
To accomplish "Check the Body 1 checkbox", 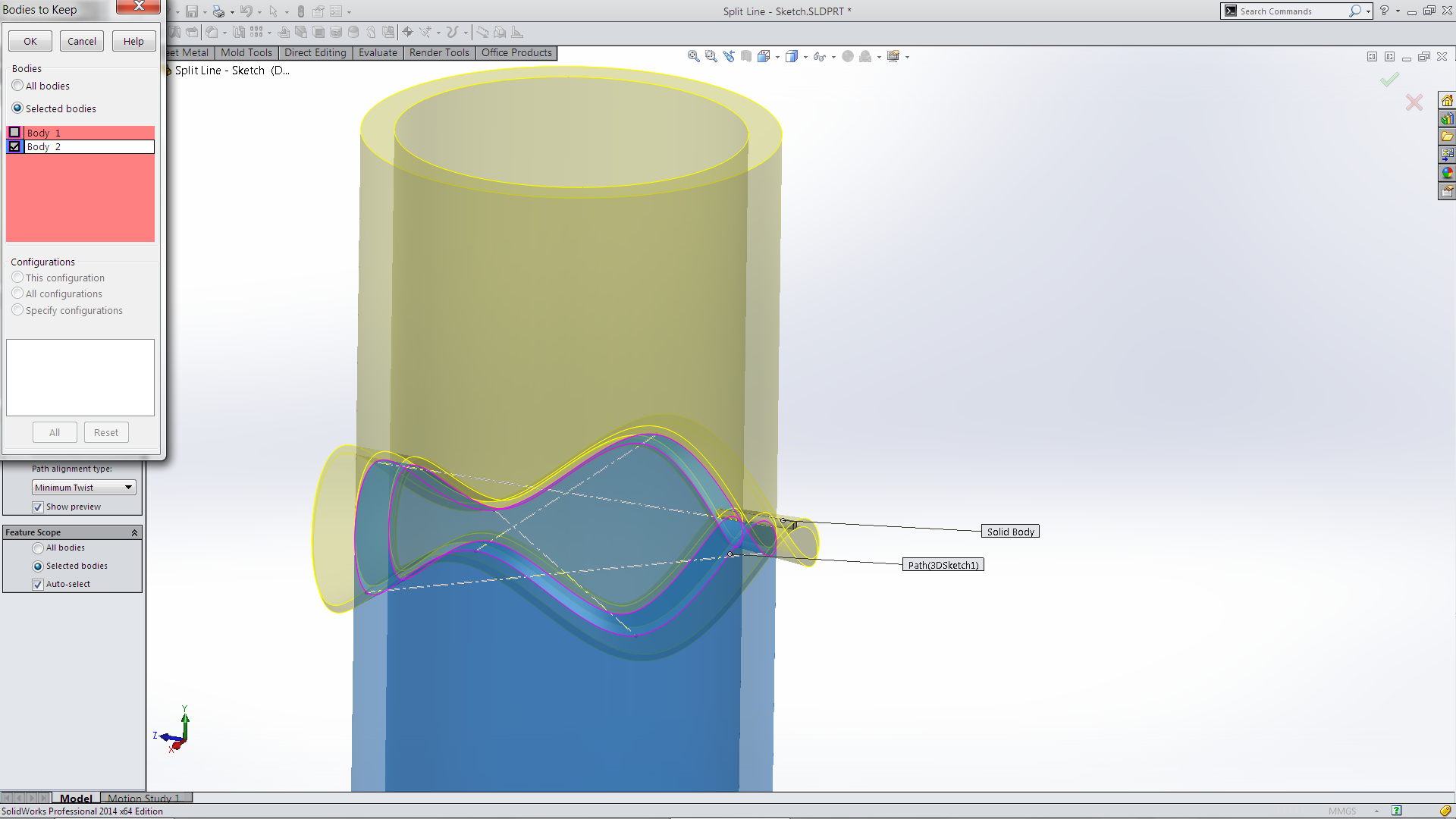I will (14, 133).
